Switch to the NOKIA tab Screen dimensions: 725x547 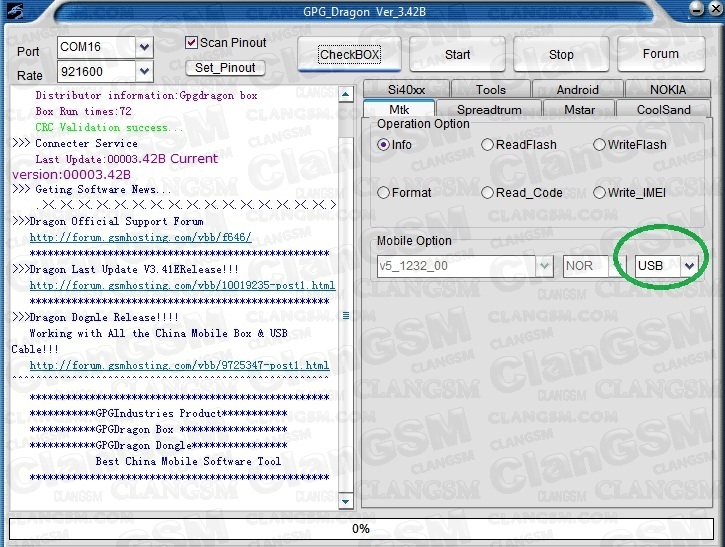coord(667,90)
